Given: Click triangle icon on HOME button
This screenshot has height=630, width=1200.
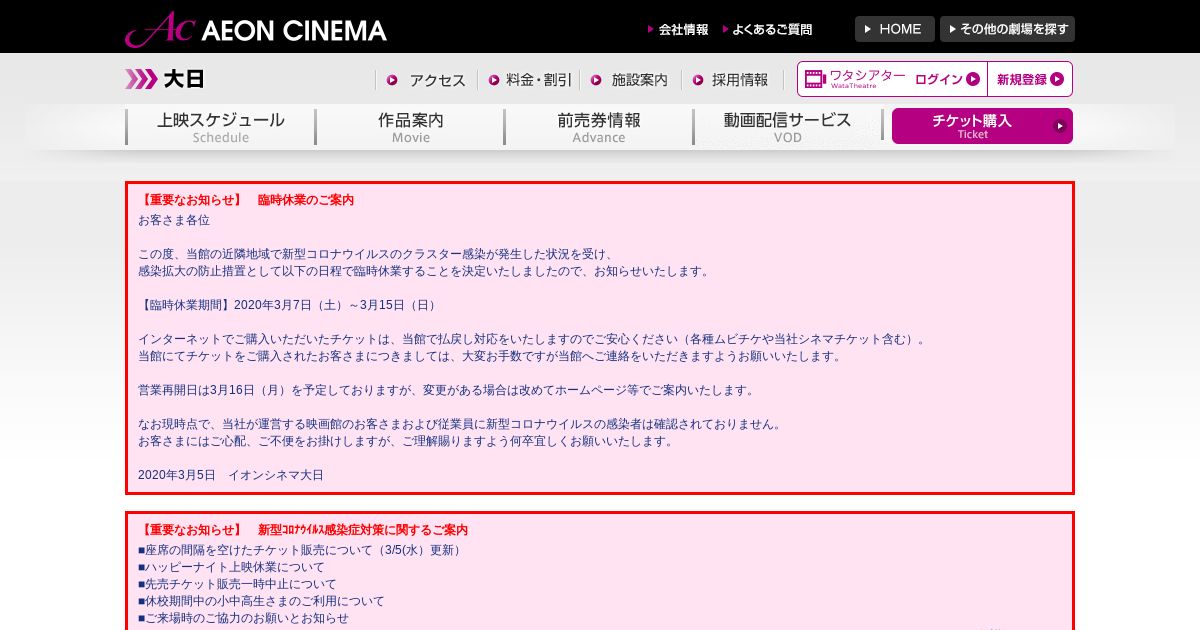Looking at the screenshot, I should [x=868, y=29].
